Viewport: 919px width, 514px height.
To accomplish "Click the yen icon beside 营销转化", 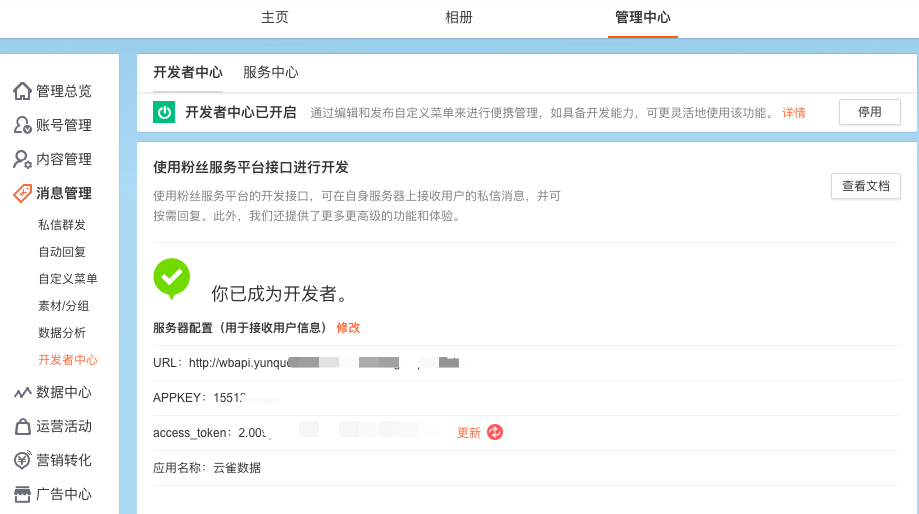I will tap(22, 460).
